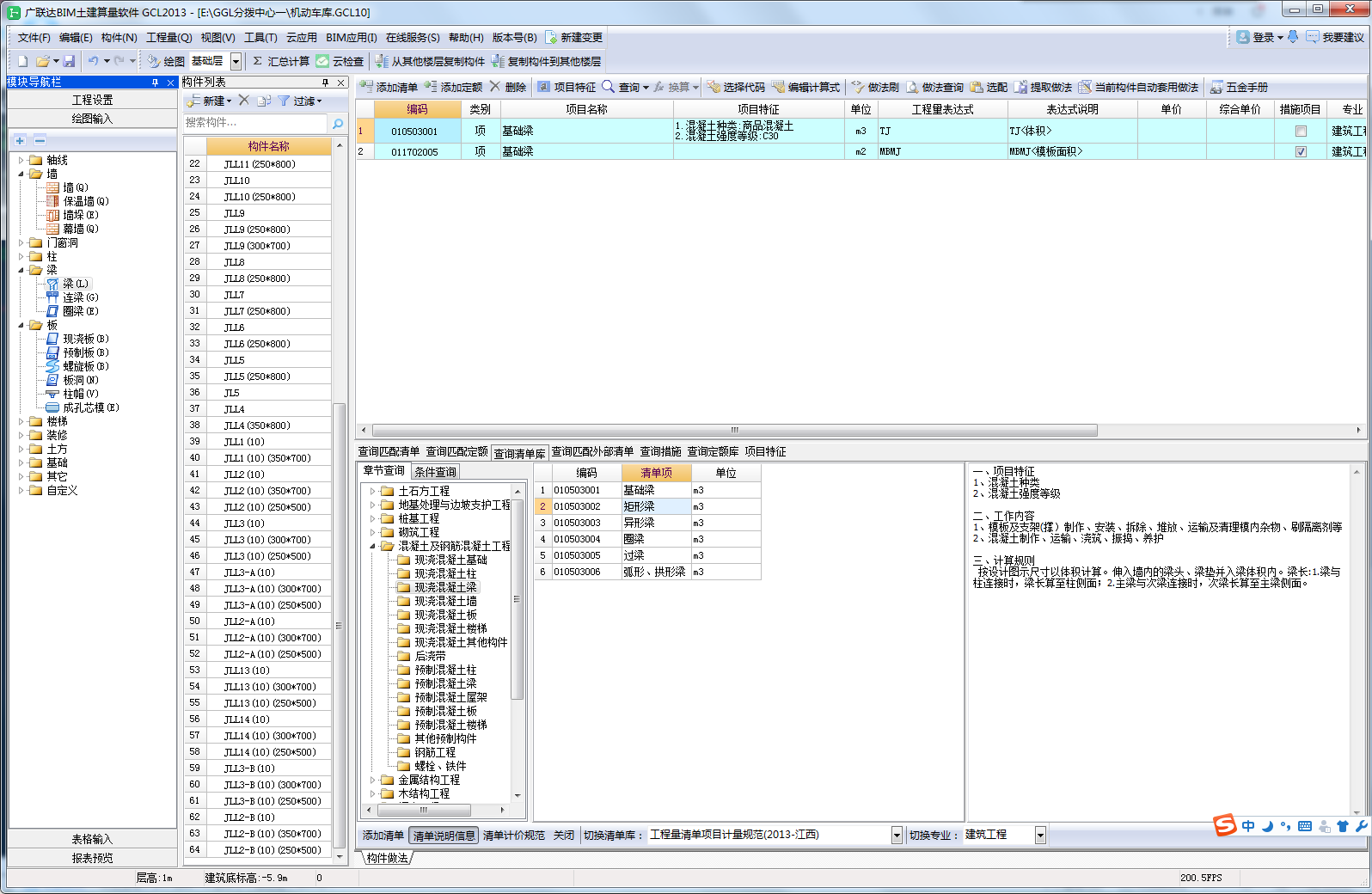Click 做法刷 brush tool
Screen dimensions: 1372x894
click(x=875, y=87)
